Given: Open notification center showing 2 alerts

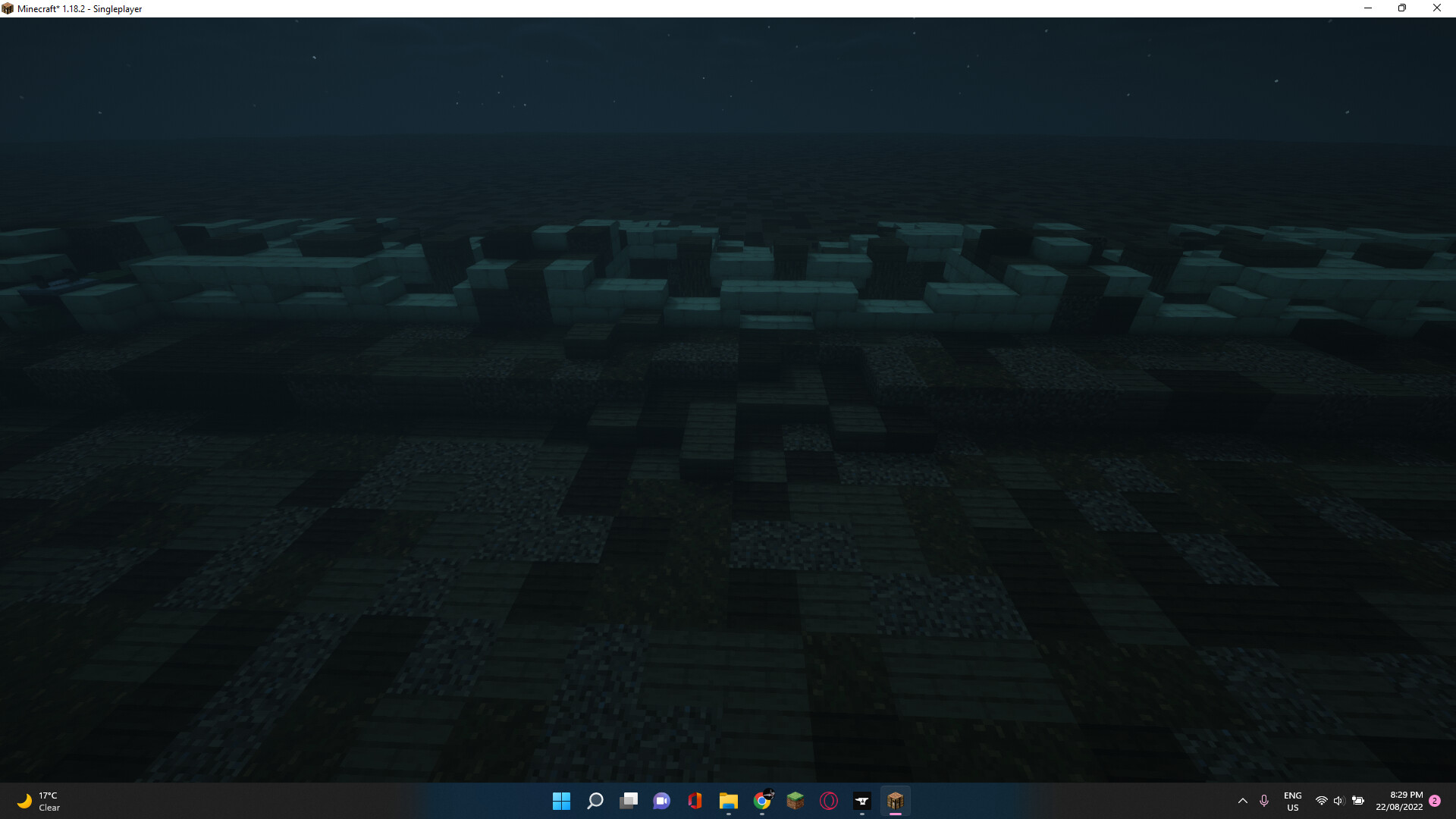Looking at the screenshot, I should point(1436,801).
